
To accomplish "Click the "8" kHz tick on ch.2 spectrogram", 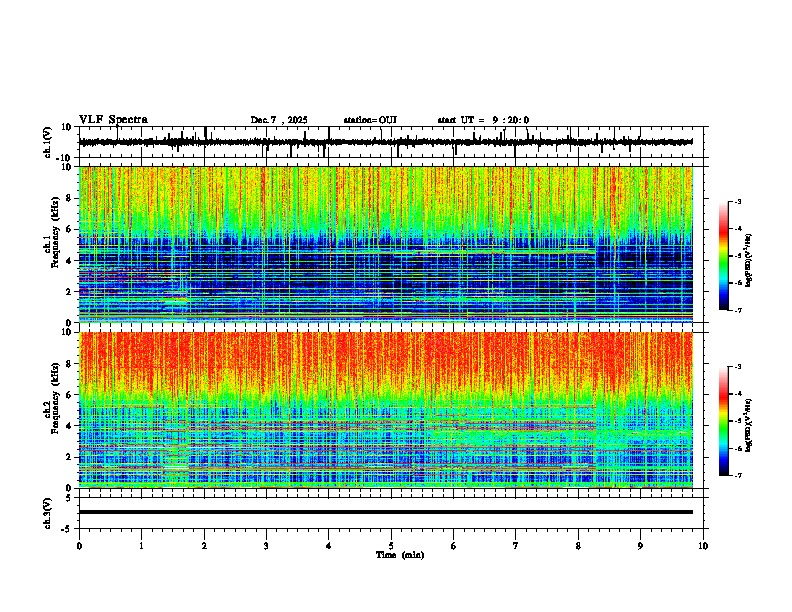I will (x=70, y=364).
